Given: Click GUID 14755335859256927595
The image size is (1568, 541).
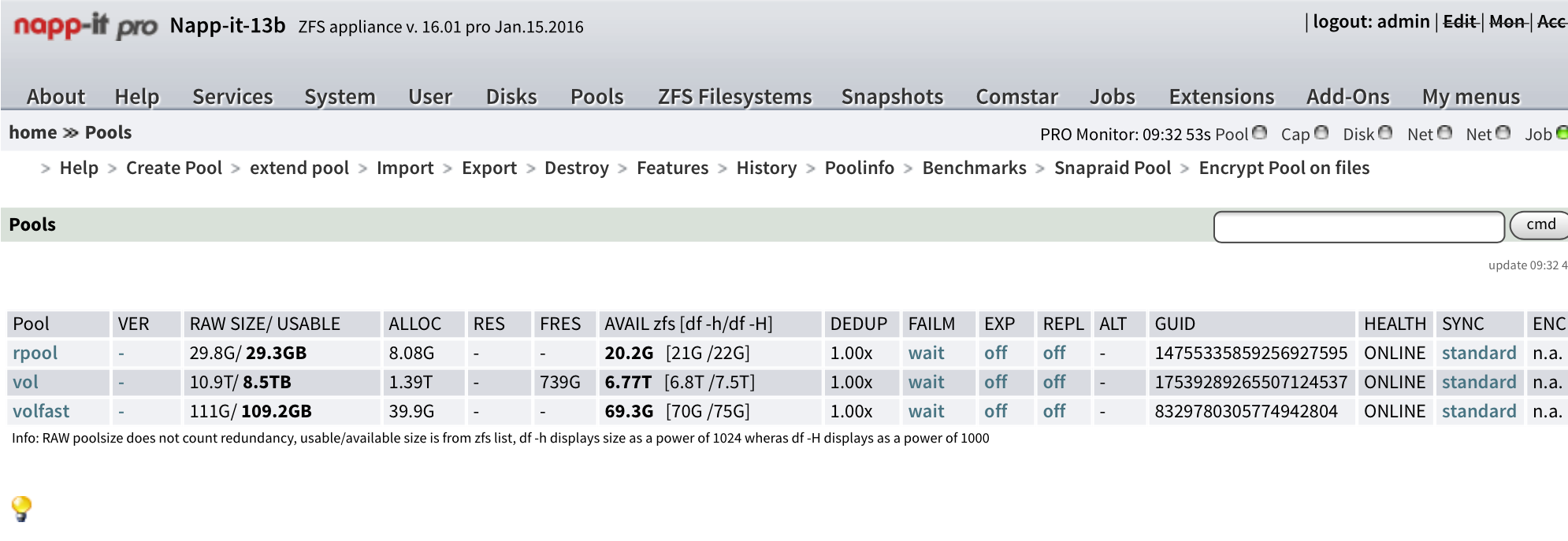Looking at the screenshot, I should click(1251, 353).
